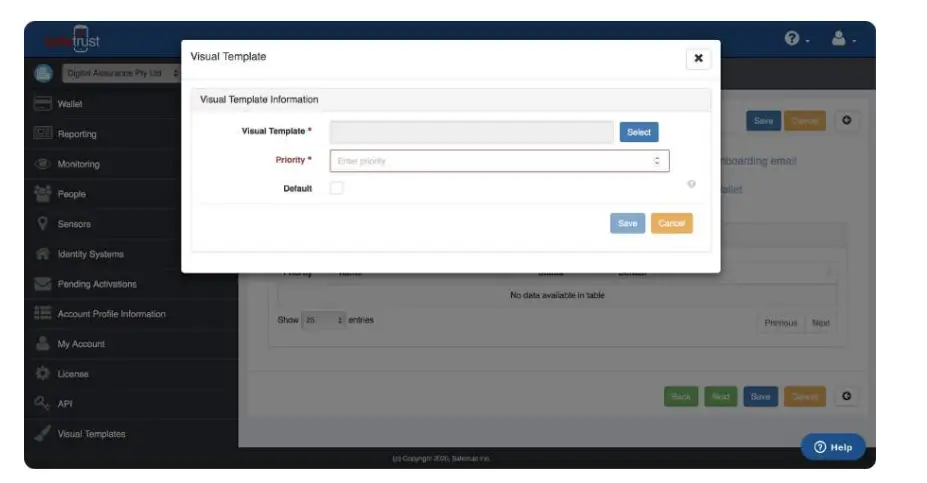Open License in the sidebar
Screen dimensions: 927x483
pyautogui.click(x=73, y=374)
